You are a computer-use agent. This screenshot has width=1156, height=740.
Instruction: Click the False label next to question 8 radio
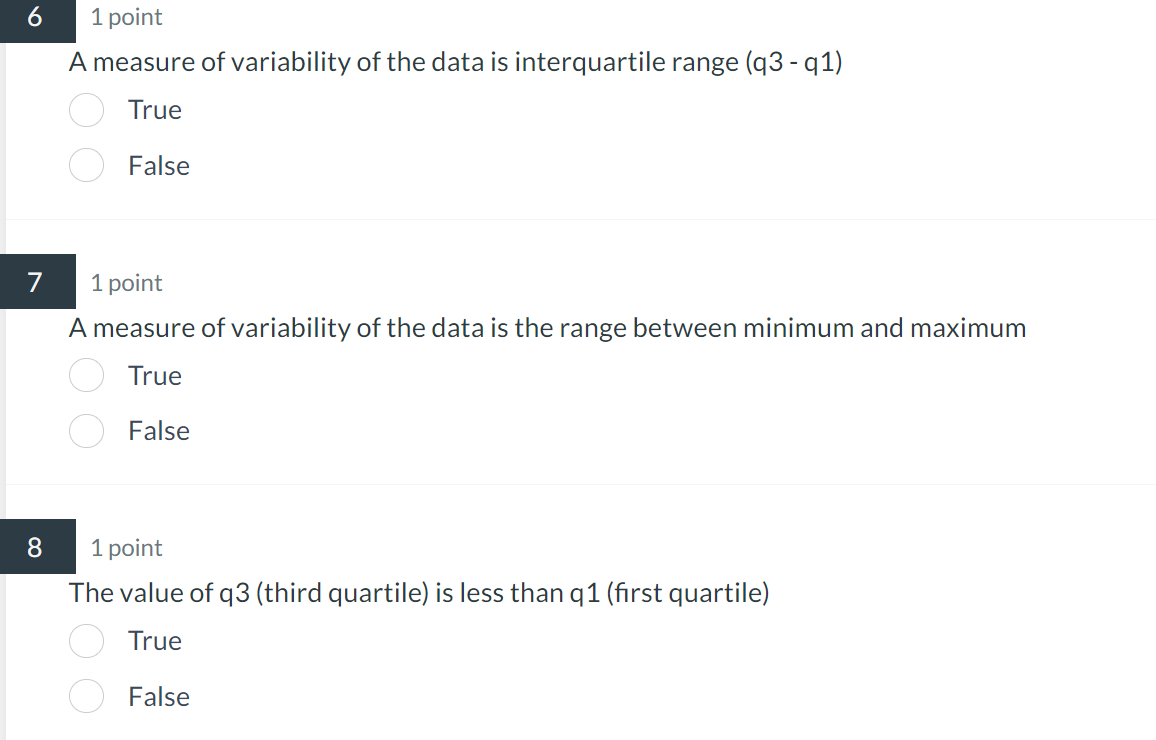click(x=159, y=696)
